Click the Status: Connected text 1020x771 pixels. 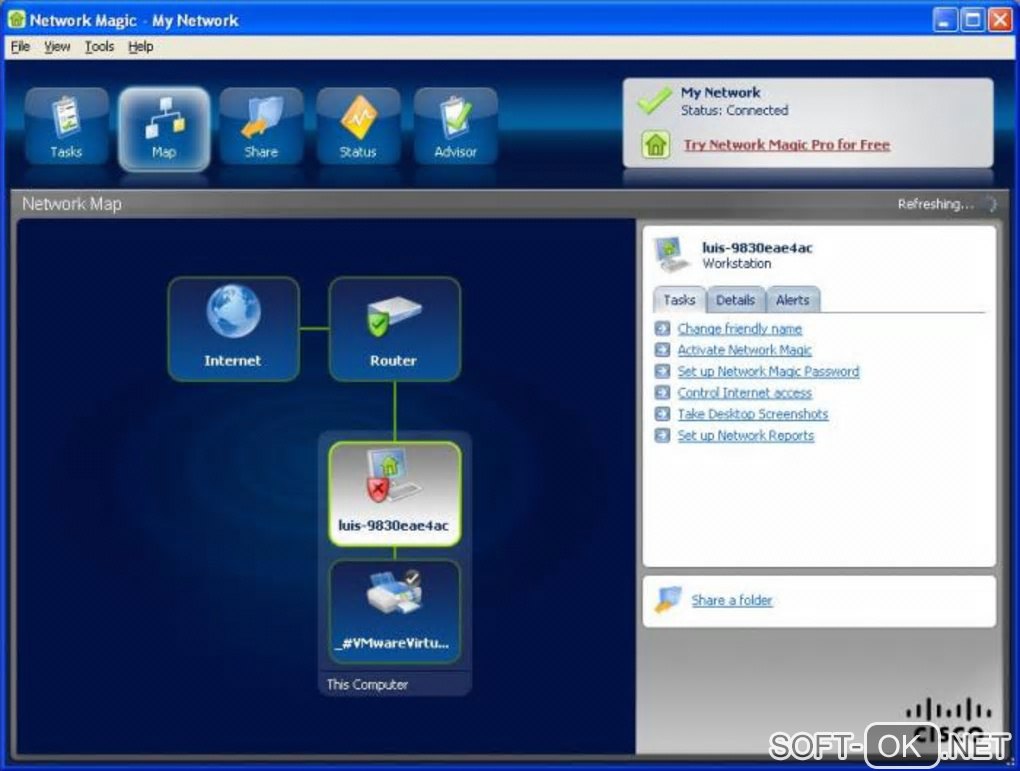(734, 111)
